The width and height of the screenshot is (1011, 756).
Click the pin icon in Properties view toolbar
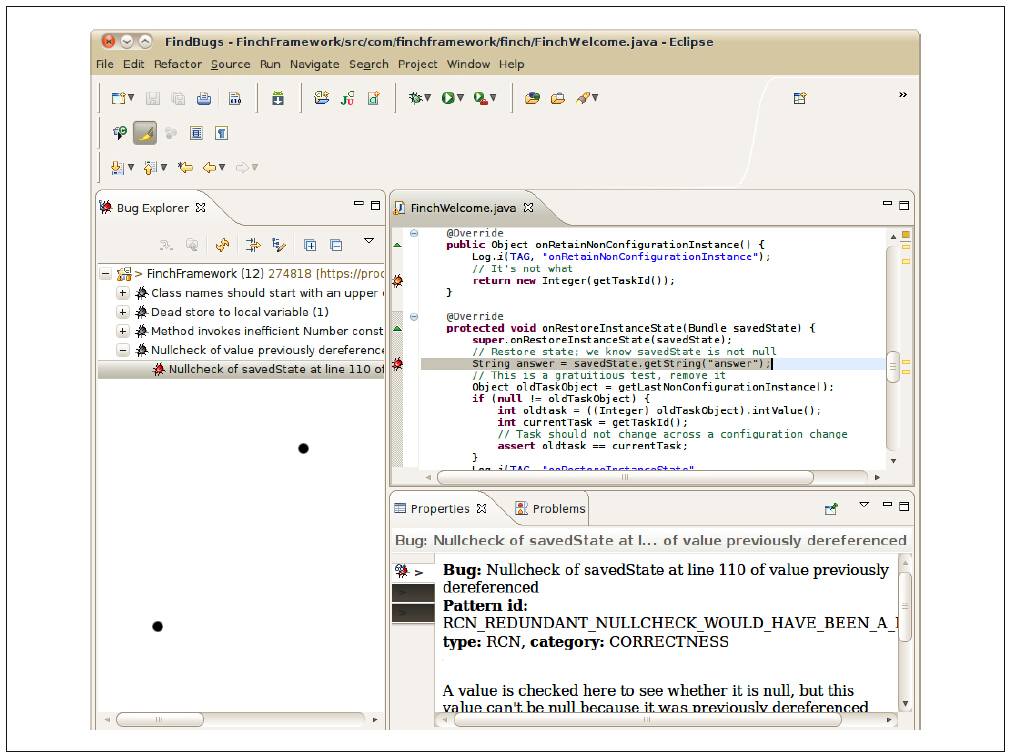pos(831,509)
